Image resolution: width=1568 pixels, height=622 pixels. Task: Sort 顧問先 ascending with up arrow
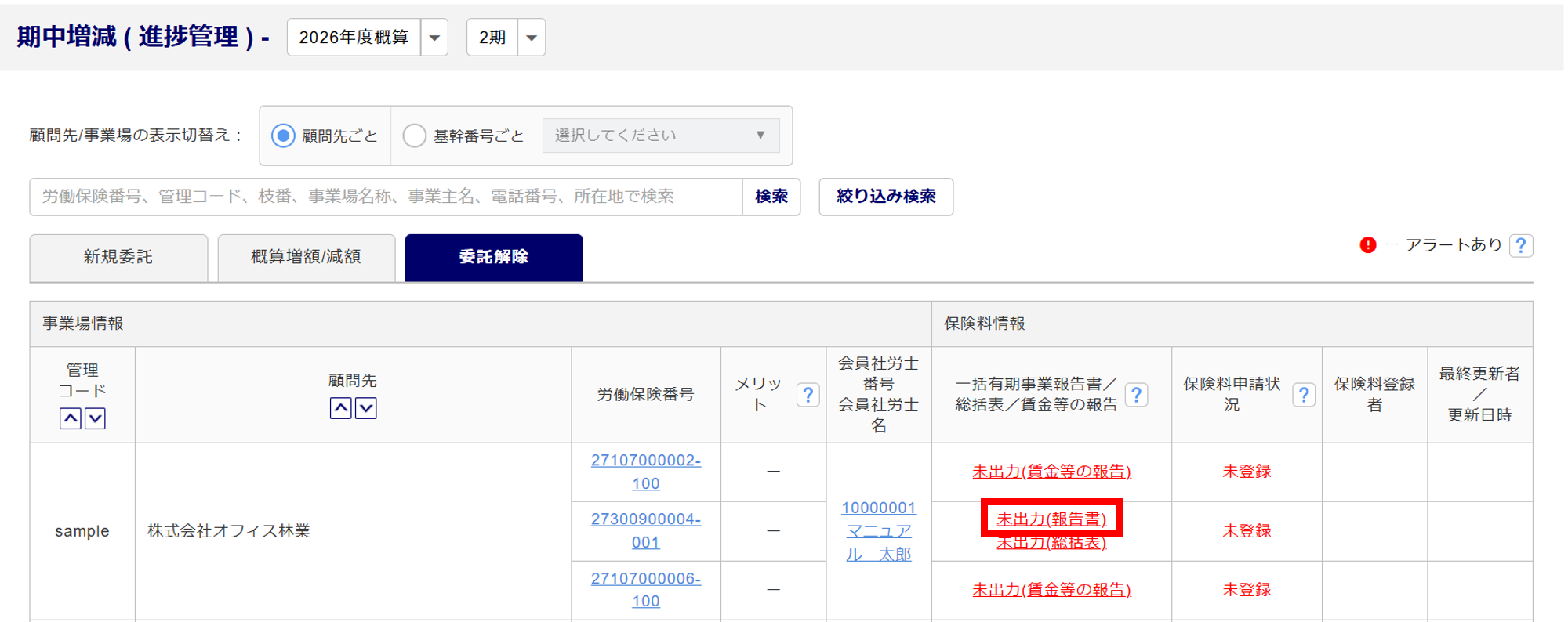click(340, 408)
